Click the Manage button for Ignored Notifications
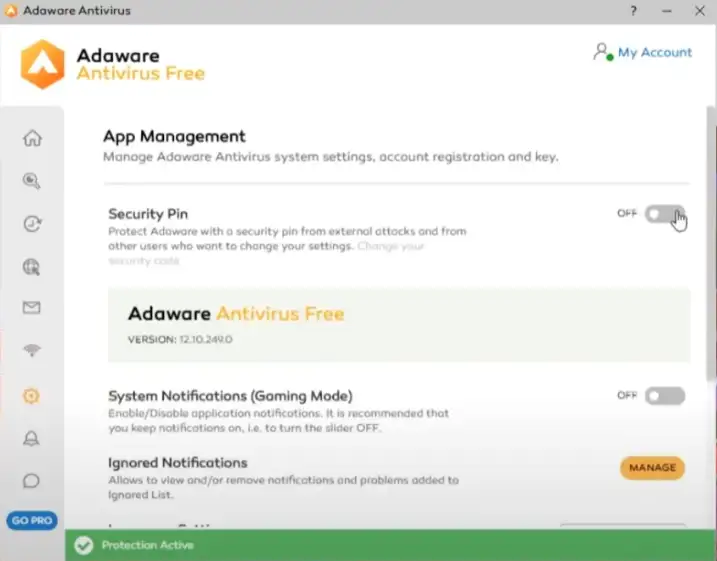The image size is (717, 561). pyautogui.click(x=652, y=467)
